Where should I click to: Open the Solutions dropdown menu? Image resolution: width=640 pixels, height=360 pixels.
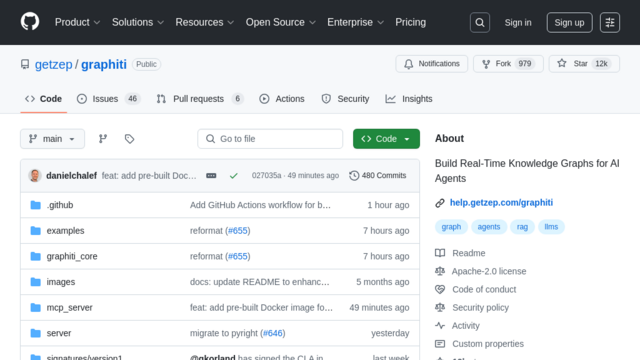click(138, 22)
